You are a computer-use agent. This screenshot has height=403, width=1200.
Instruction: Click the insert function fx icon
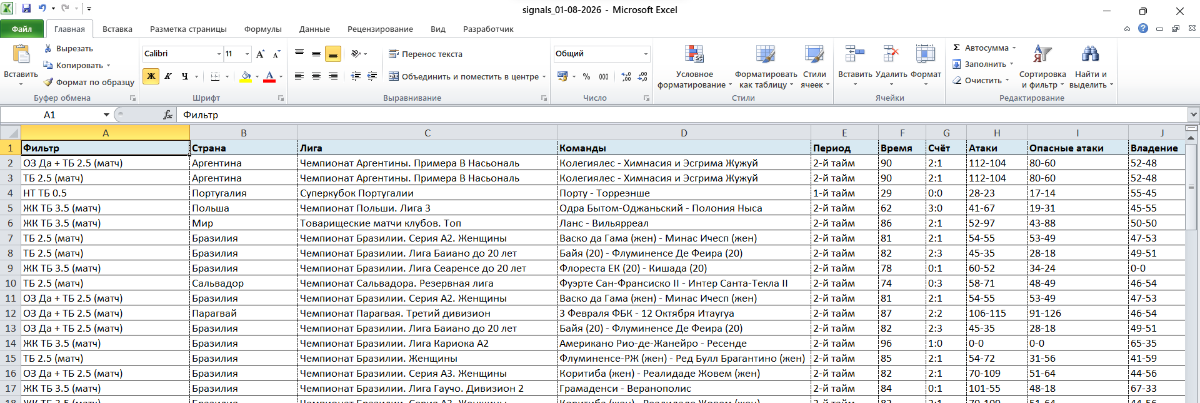point(168,115)
